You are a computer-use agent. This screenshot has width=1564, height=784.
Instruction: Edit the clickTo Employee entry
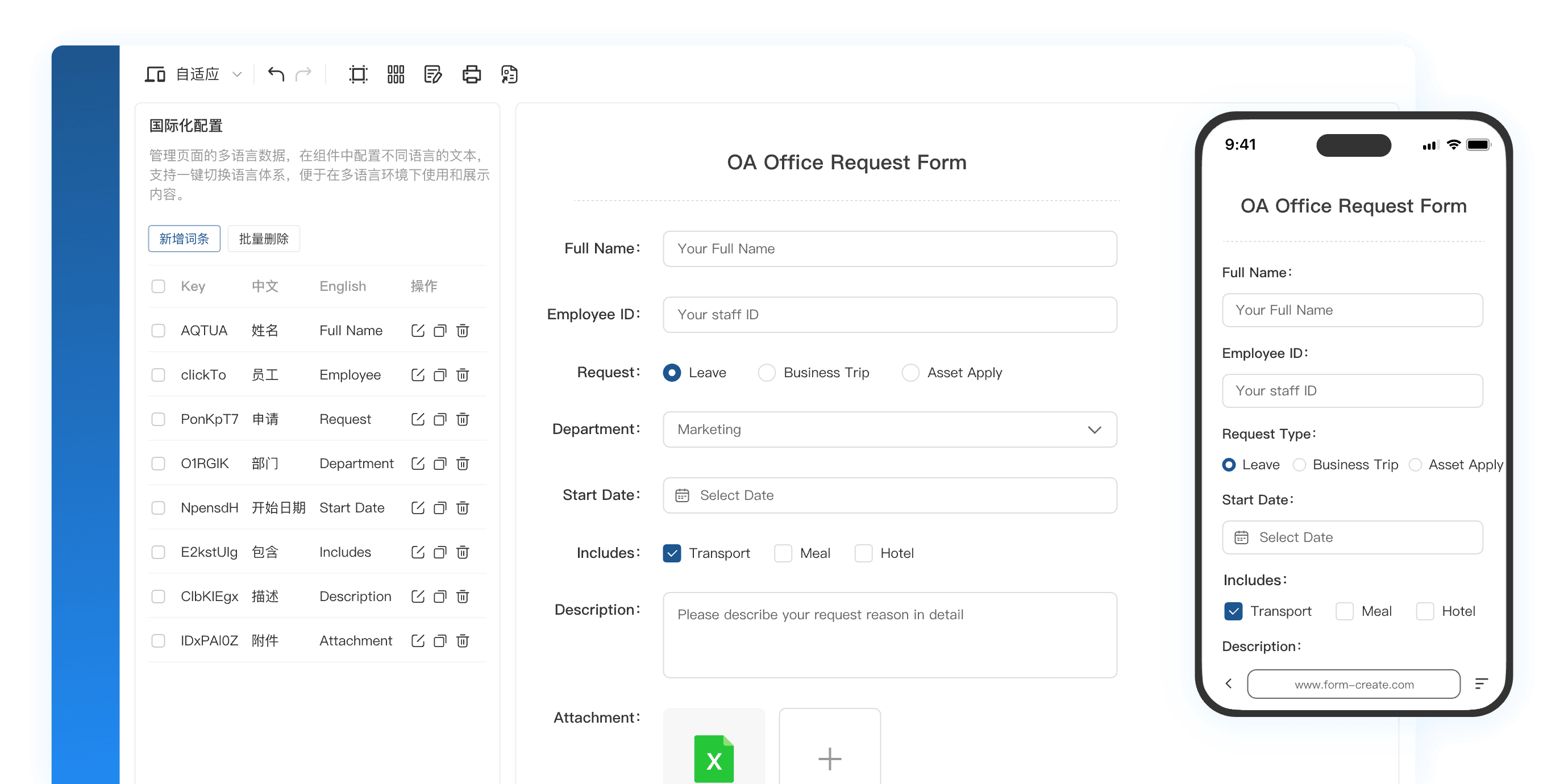418,374
